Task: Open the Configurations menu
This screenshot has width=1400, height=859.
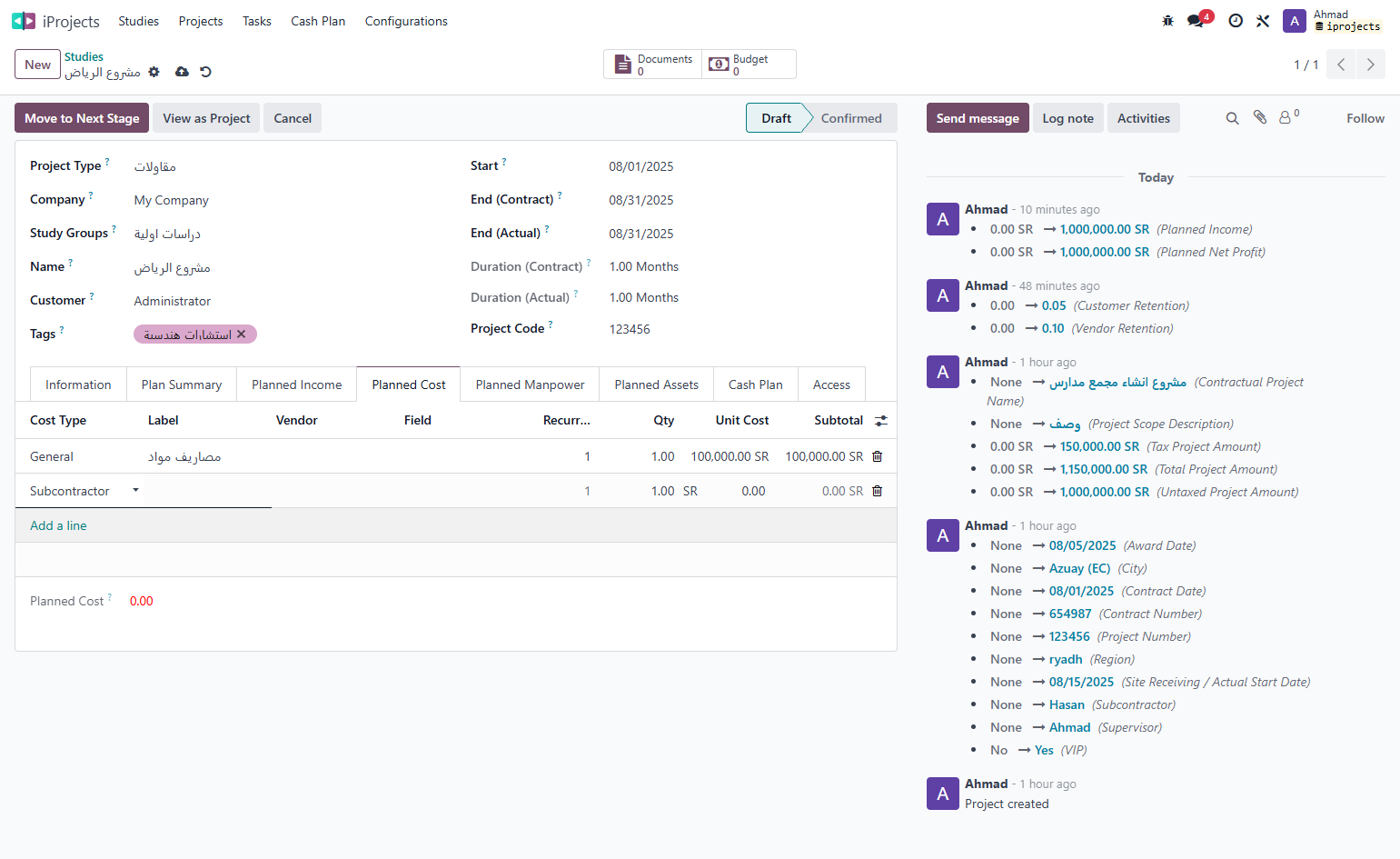Action: pyautogui.click(x=406, y=21)
